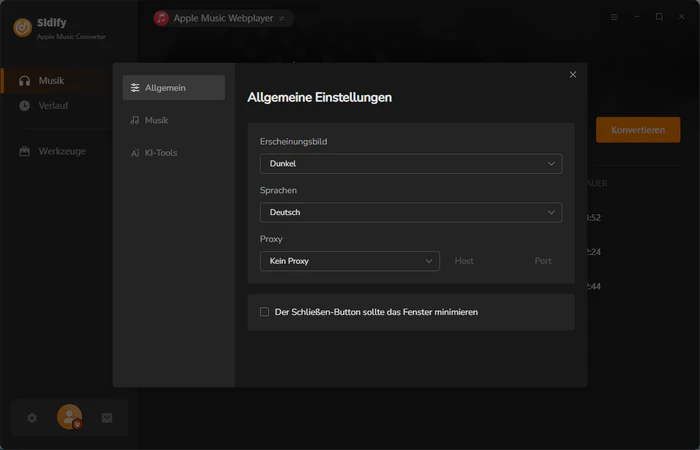Click the Werkzeuge toolbox icon
Image resolution: width=700 pixels, height=450 pixels.
point(25,151)
